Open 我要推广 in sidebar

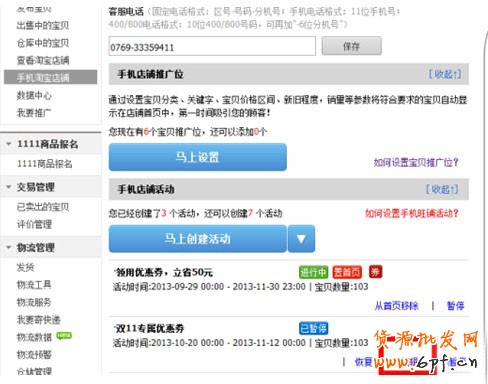[x=34, y=113]
